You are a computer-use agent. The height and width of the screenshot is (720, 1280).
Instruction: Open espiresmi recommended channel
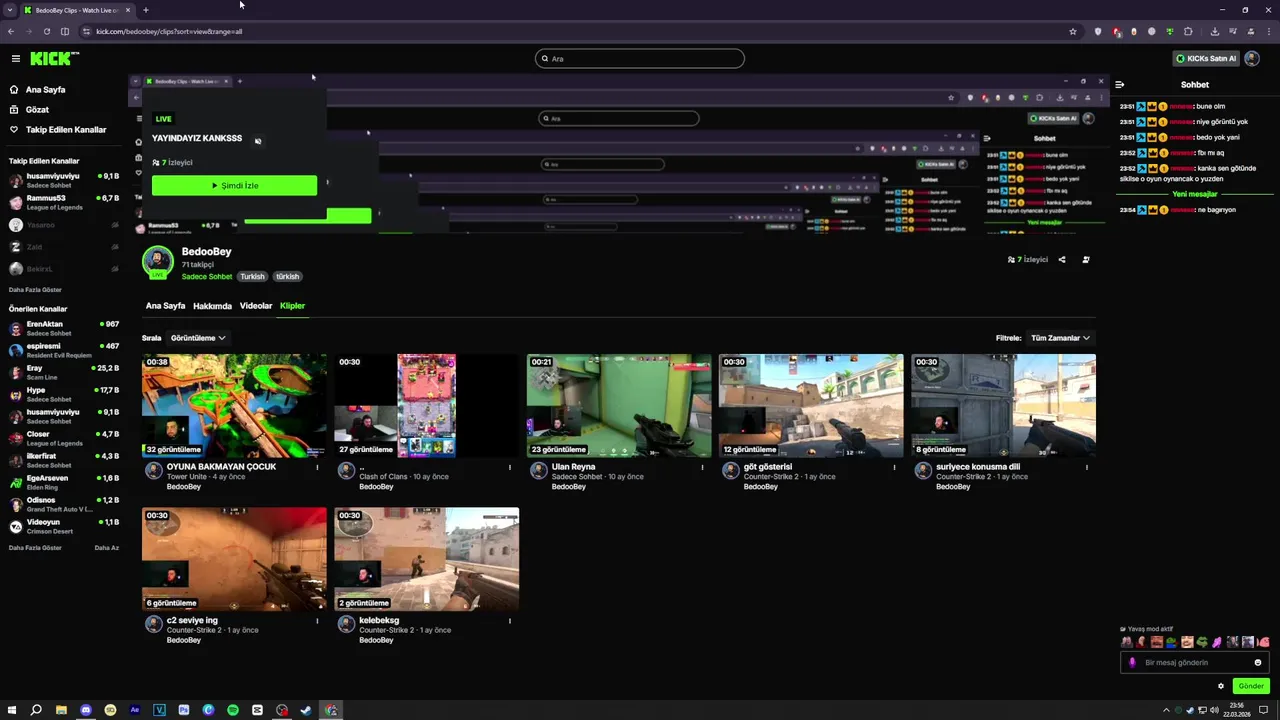click(64, 350)
